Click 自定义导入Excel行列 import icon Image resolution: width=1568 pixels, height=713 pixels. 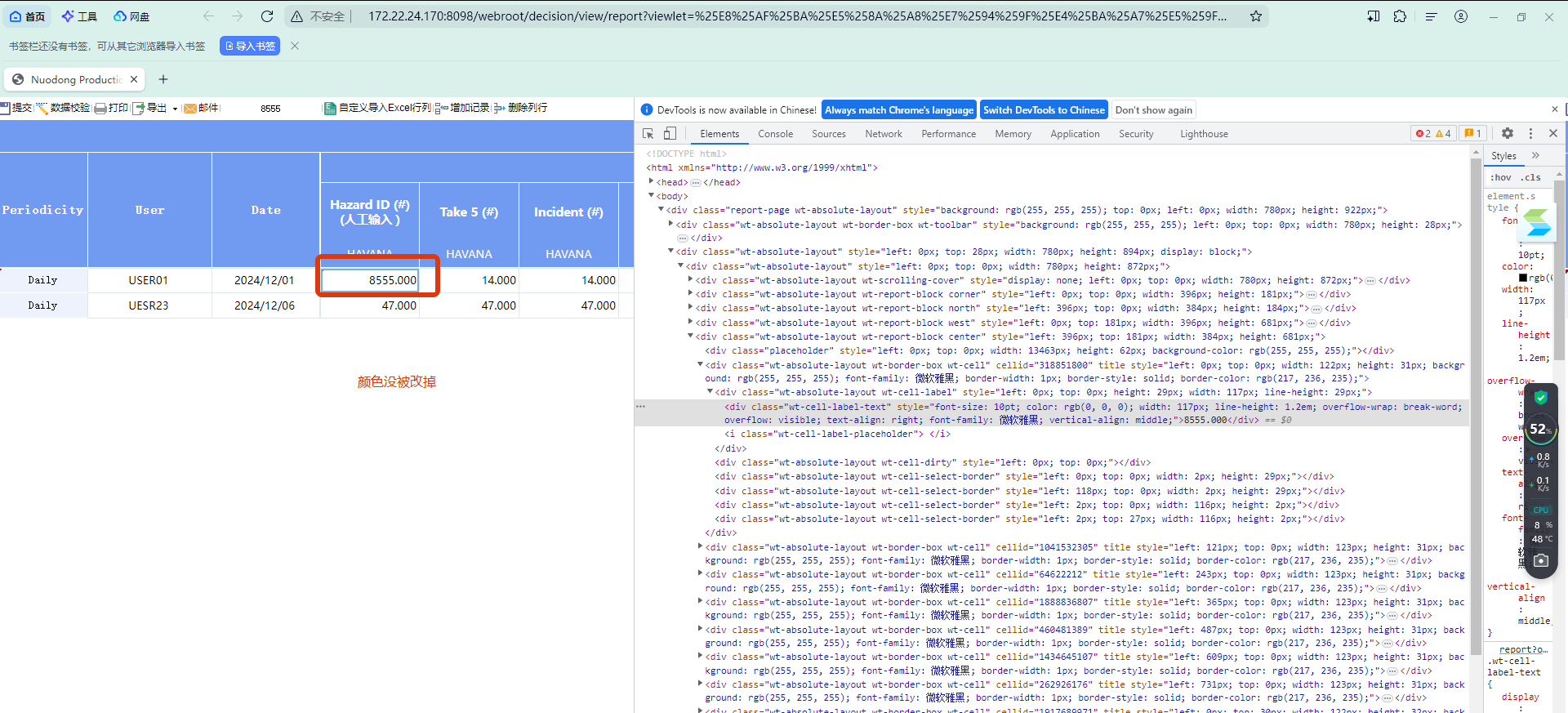tap(330, 109)
